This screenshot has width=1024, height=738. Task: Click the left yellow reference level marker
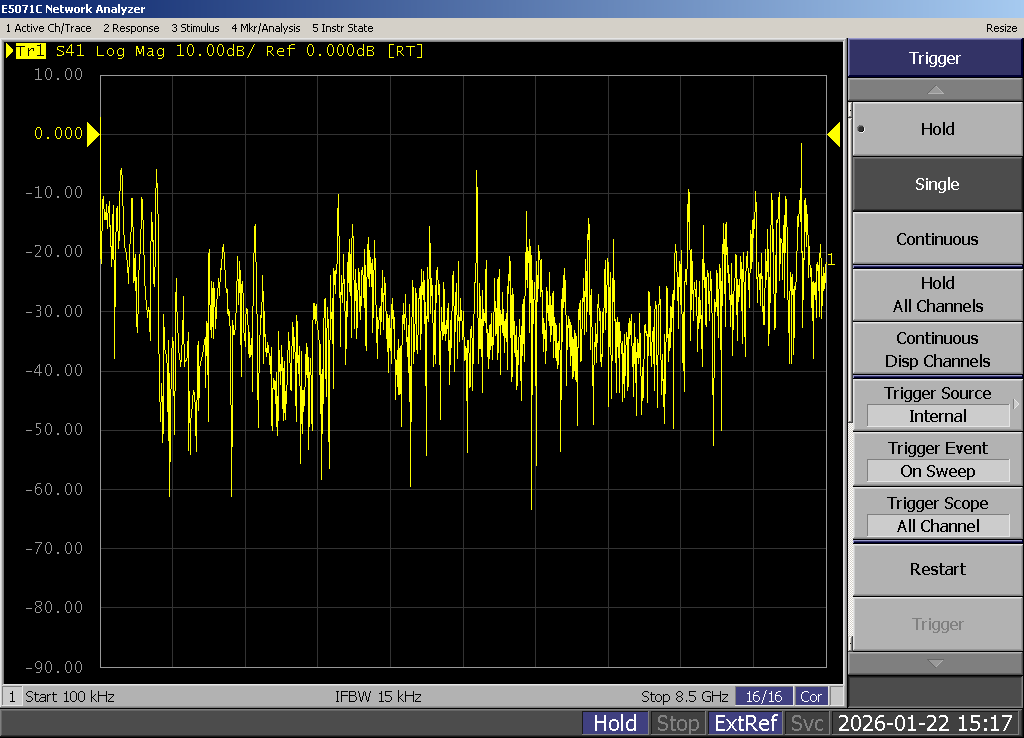pyautogui.click(x=93, y=133)
